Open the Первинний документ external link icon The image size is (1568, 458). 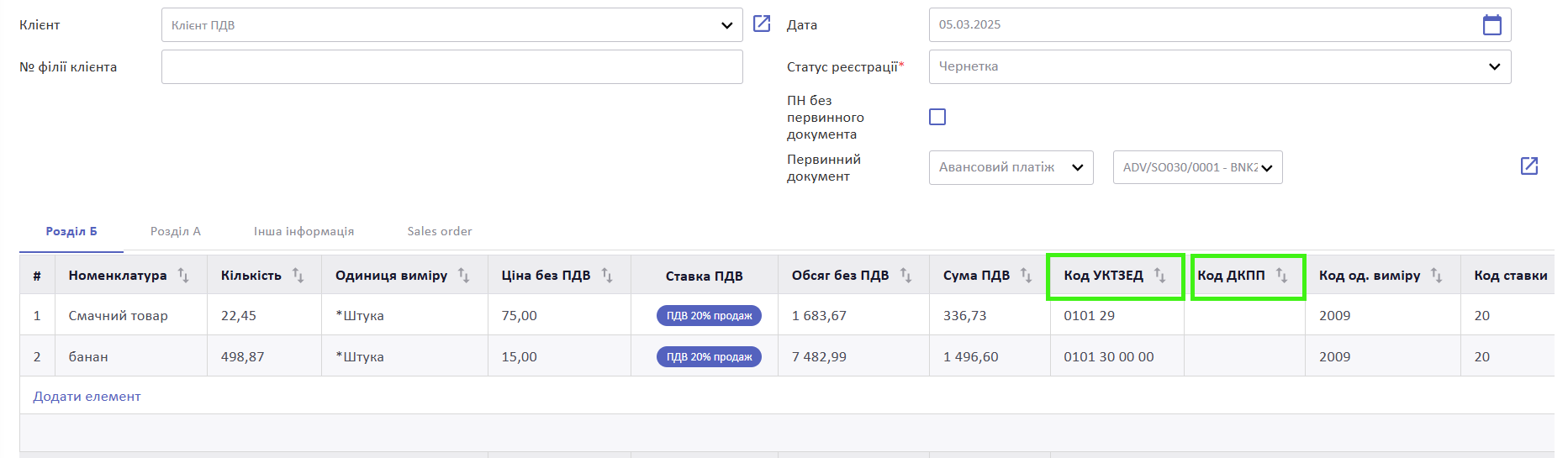coord(1528,166)
